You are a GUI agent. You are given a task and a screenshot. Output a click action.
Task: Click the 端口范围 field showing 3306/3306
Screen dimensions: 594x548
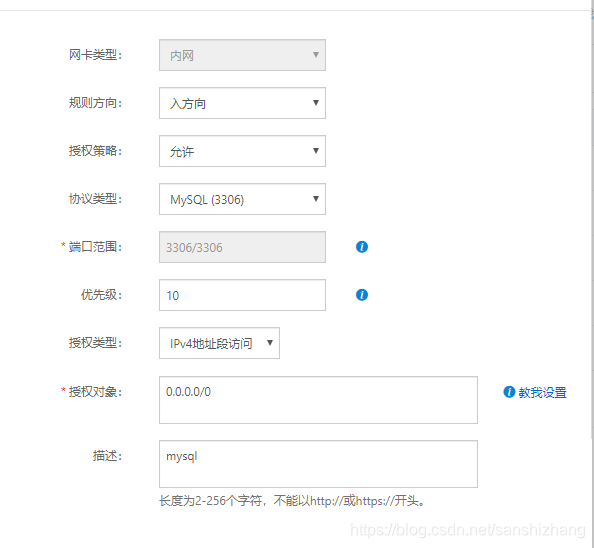tap(242, 247)
